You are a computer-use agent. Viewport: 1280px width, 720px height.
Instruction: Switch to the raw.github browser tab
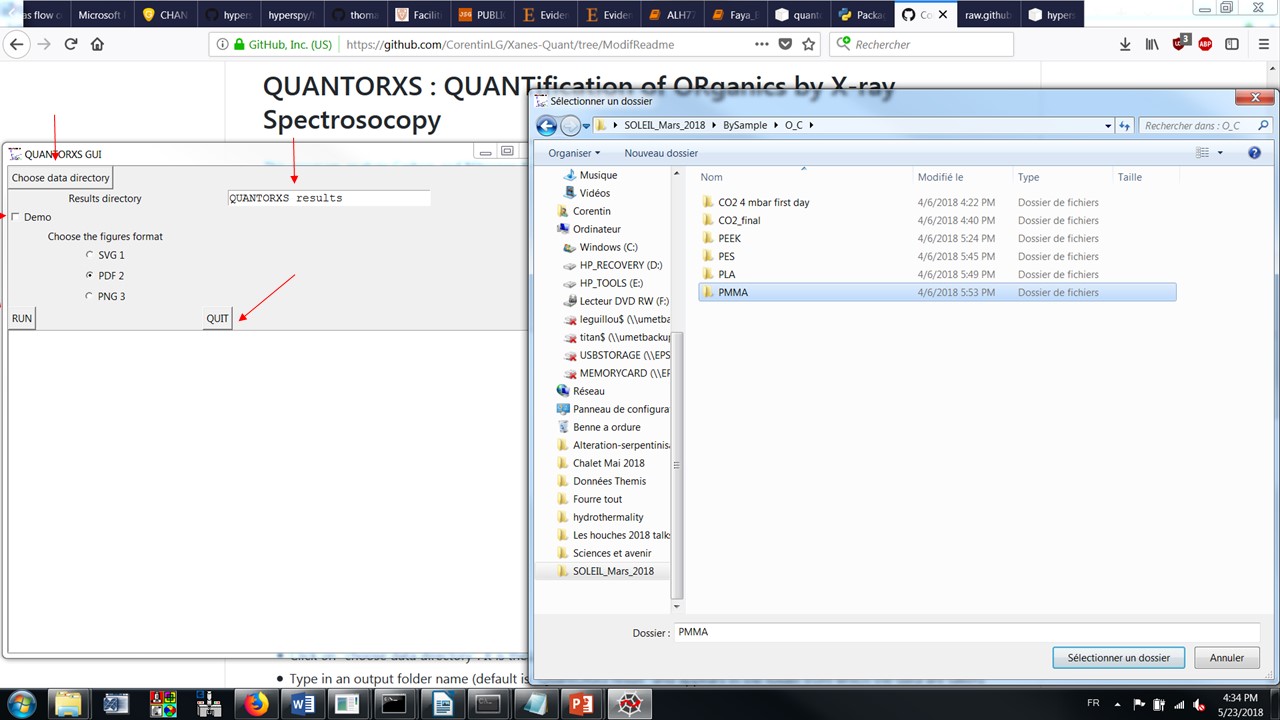[989, 15]
